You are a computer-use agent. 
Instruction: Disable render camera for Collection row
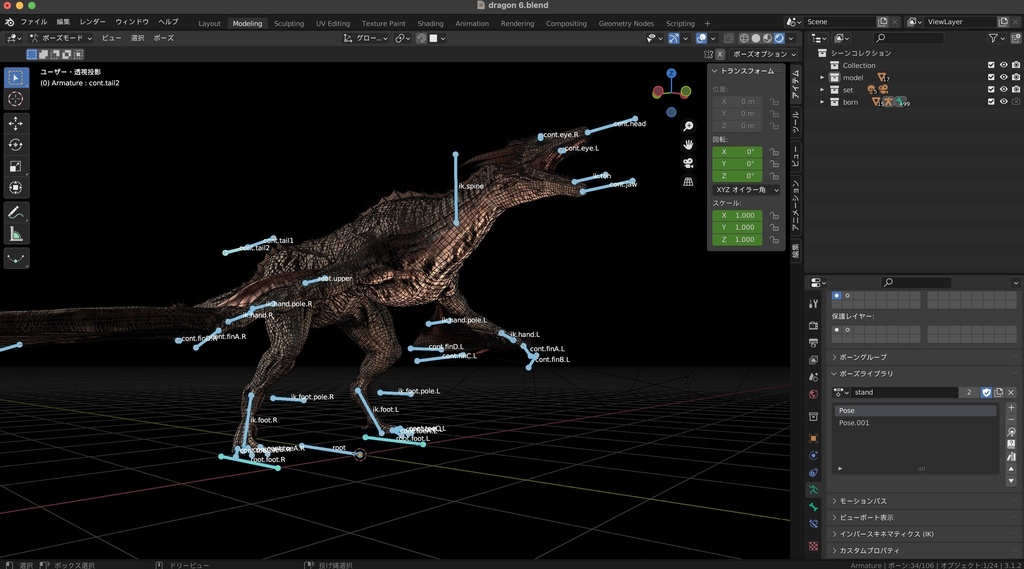tap(1016, 65)
